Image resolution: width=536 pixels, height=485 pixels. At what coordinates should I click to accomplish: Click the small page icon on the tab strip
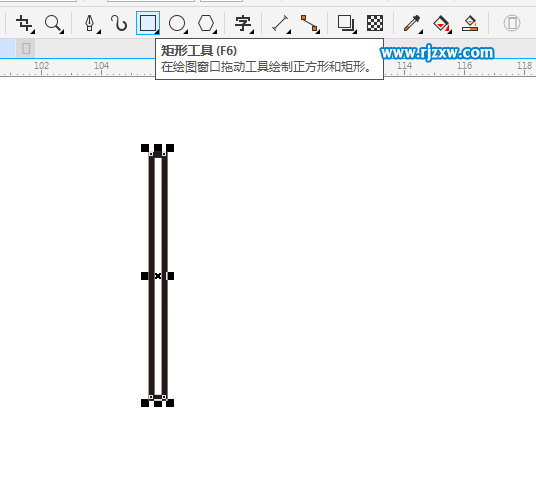pyautogui.click(x=26, y=49)
